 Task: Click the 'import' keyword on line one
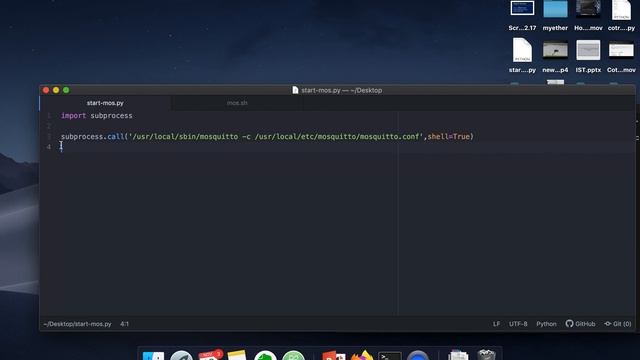tap(73, 116)
